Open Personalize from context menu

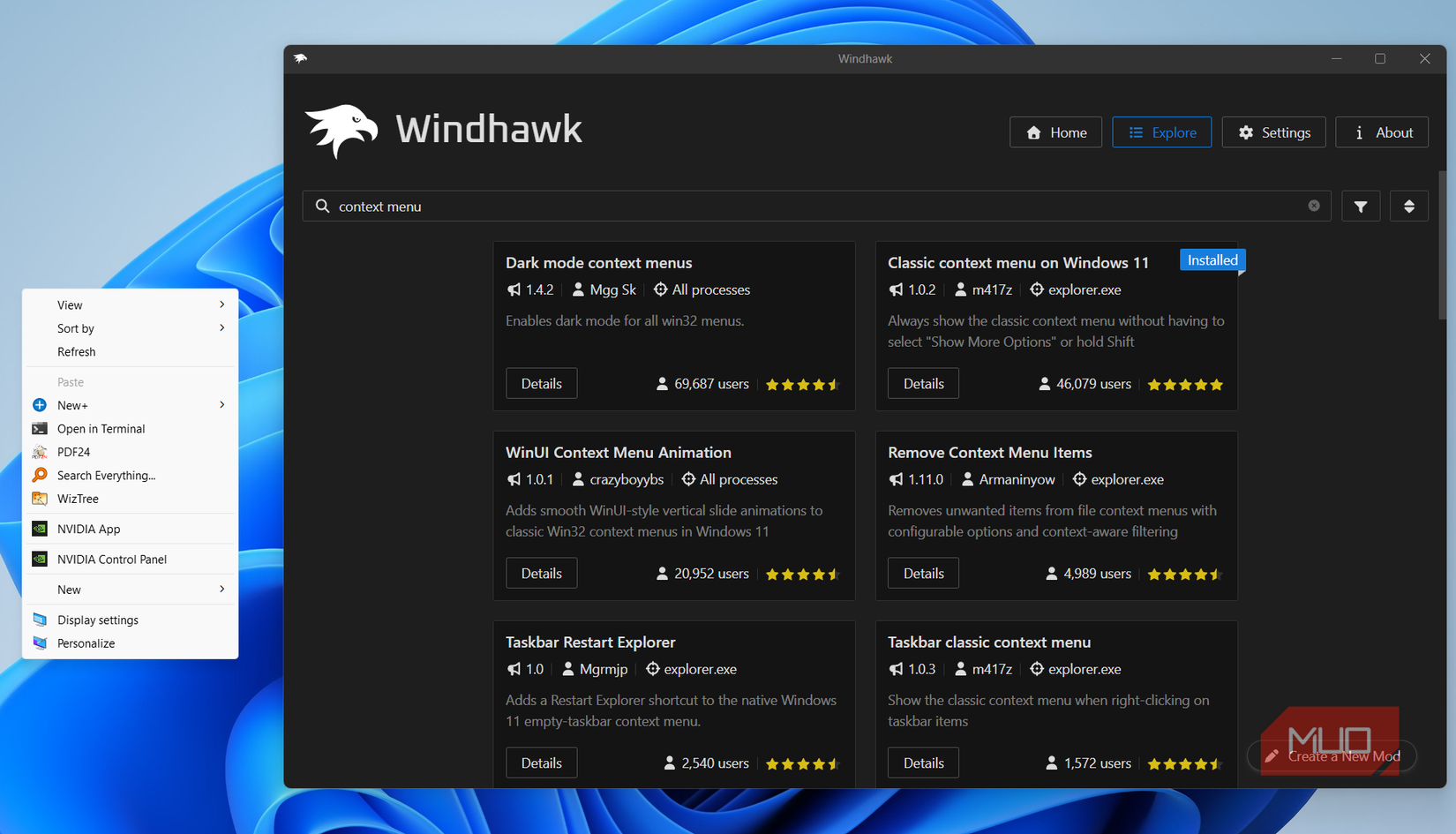(x=130, y=643)
